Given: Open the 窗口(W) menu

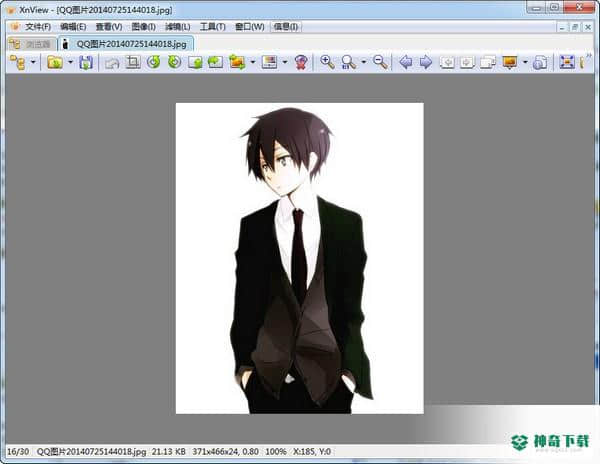Looking at the screenshot, I should click(x=249, y=27).
